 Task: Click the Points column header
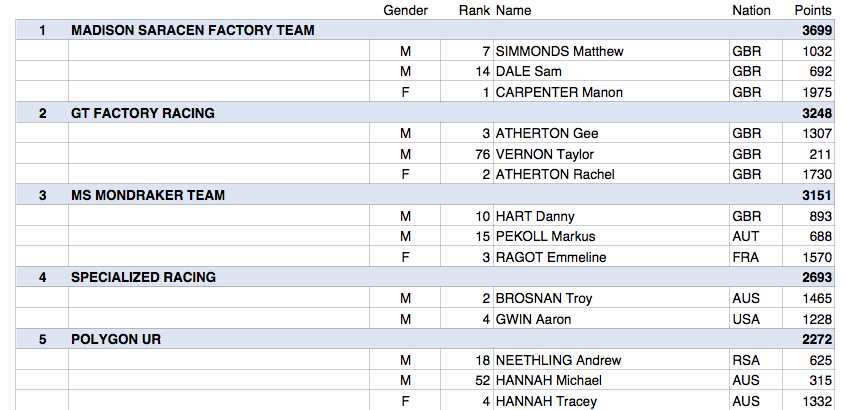[812, 10]
